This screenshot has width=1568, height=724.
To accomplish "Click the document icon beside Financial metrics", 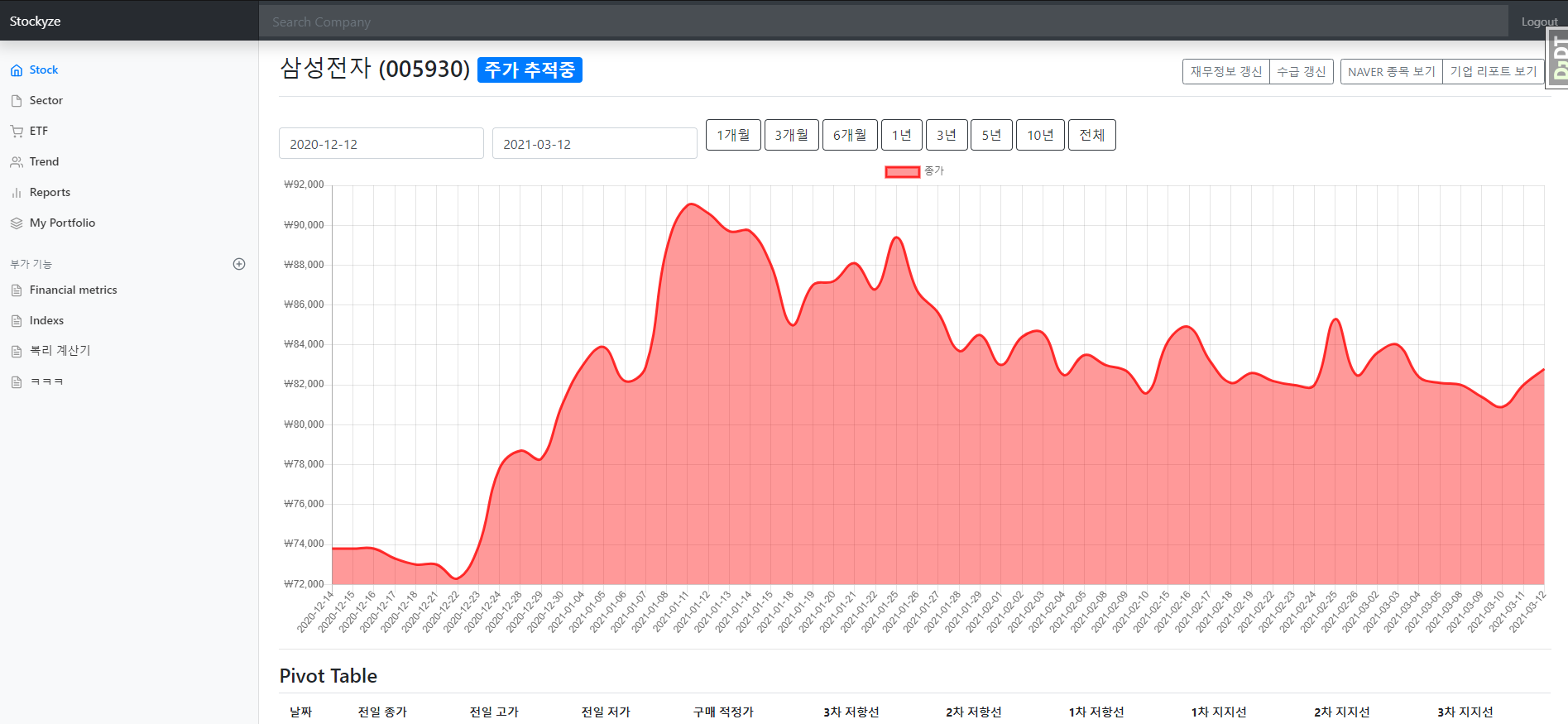I will click(x=17, y=290).
